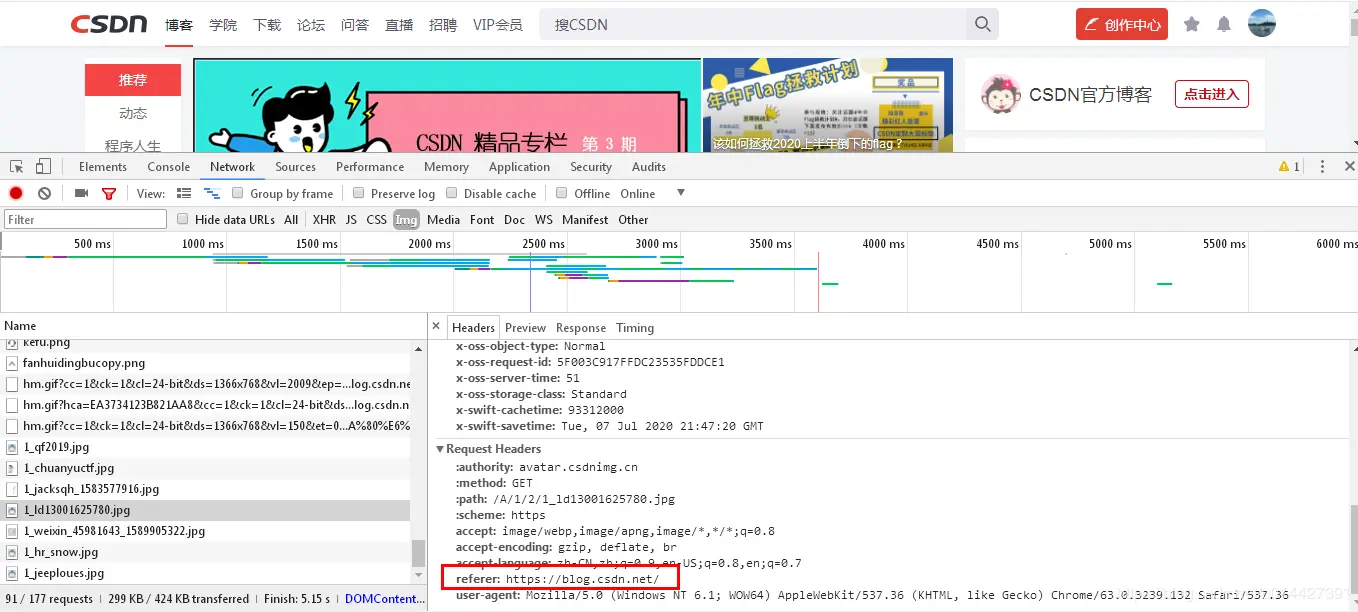The width and height of the screenshot is (1358, 612).
Task: Click the star favorites icon in header
Action: coord(1191,24)
